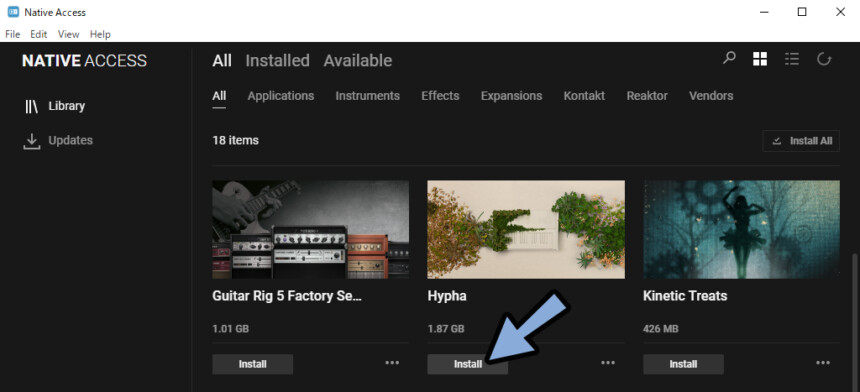Install the Hypha instrument

coord(468,364)
